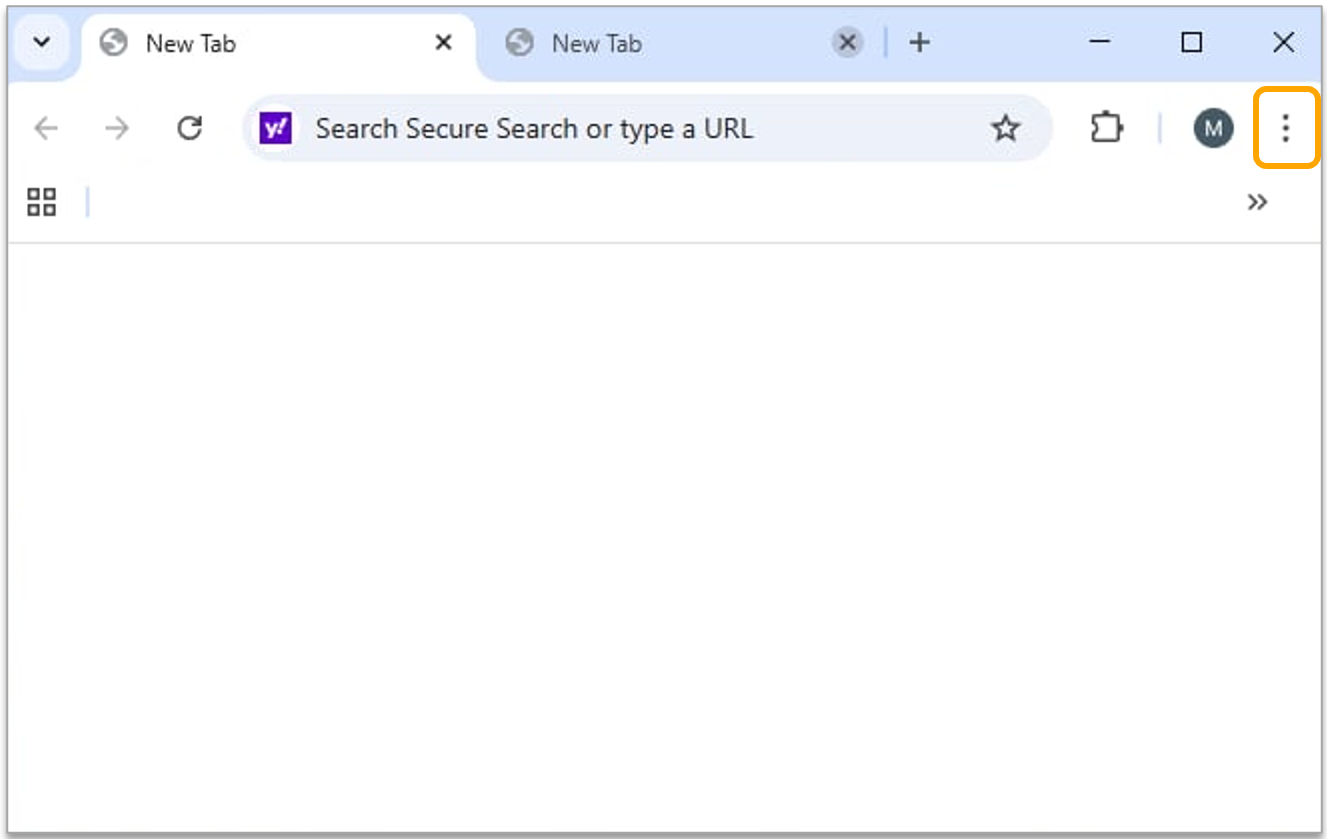
Task: Open the M profile avatar
Action: pyautogui.click(x=1213, y=128)
